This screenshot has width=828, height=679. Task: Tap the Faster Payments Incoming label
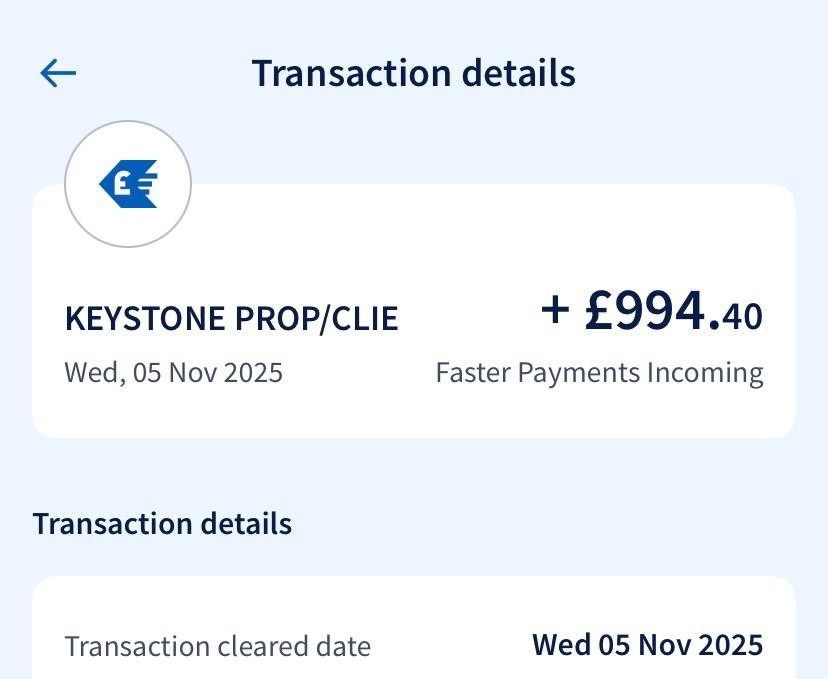tap(599, 372)
